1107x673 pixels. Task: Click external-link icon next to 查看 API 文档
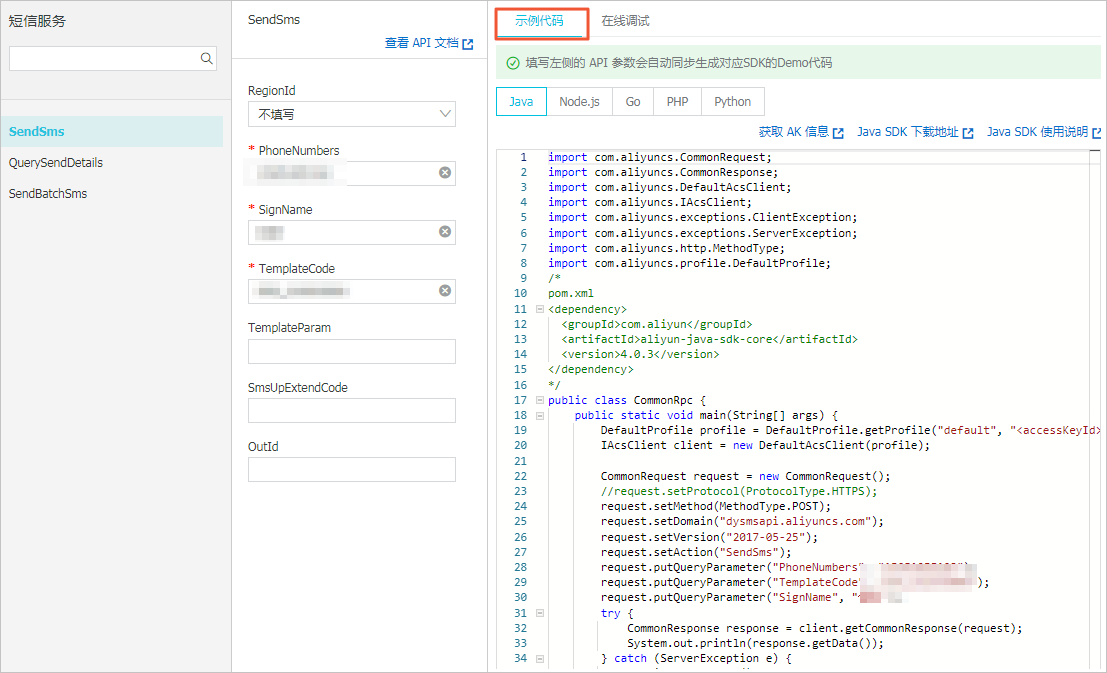(x=467, y=44)
